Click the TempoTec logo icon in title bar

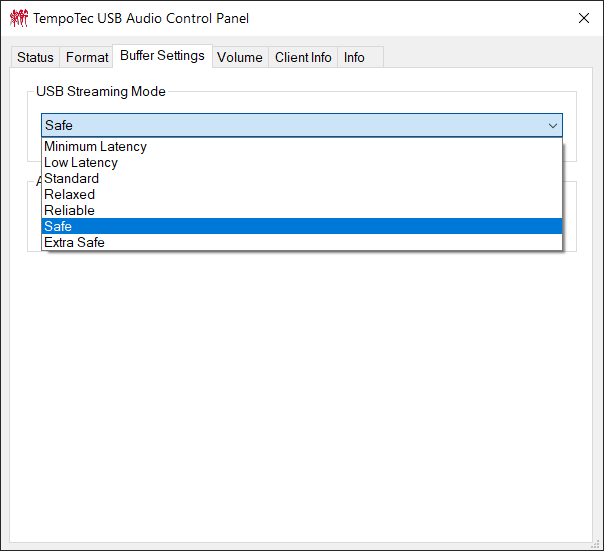click(x=18, y=18)
